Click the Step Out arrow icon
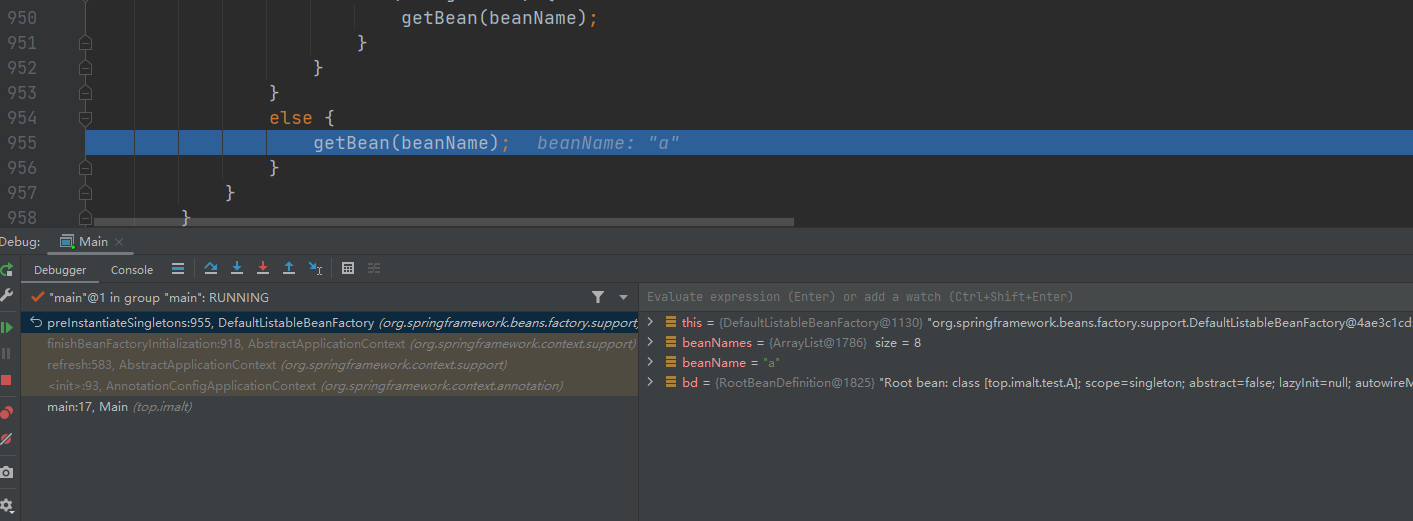Viewport: 1413px width, 521px height. [x=289, y=268]
